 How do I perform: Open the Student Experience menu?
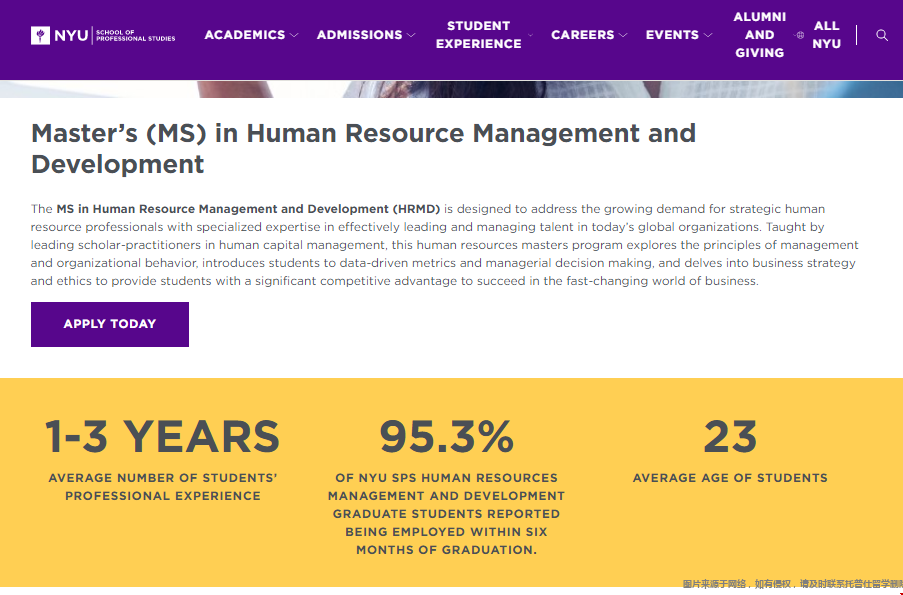point(479,35)
